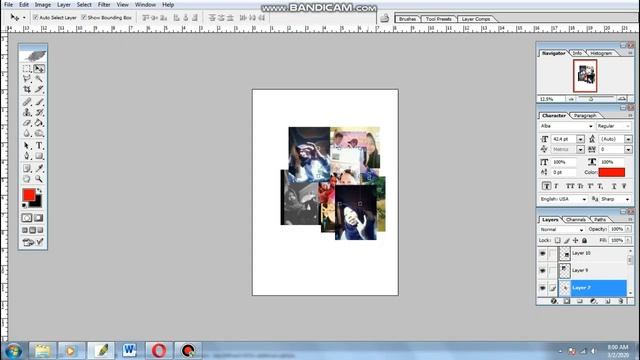
Task: Open Opera browser from the taskbar
Action: 159,350
